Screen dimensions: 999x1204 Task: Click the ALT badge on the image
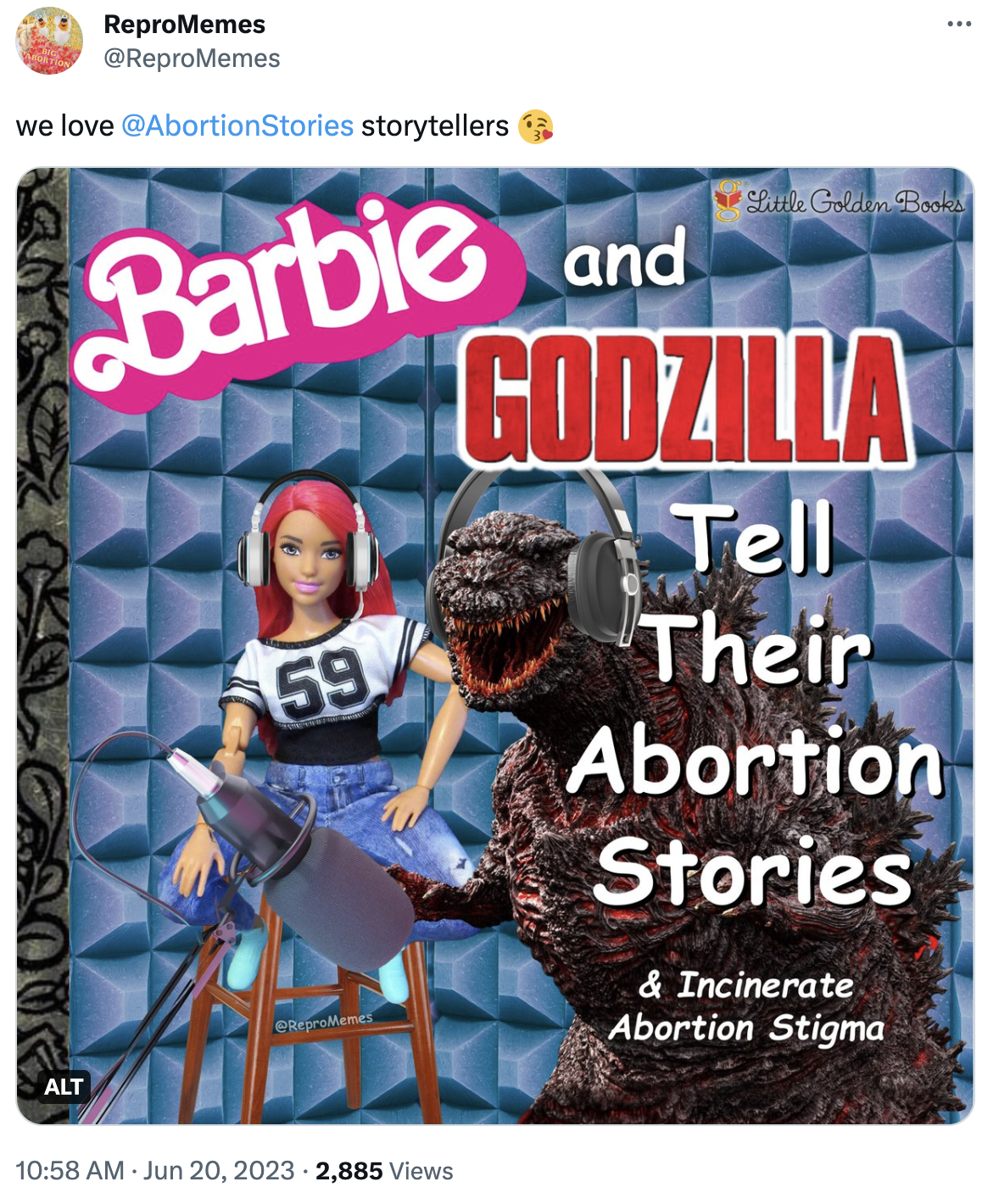(x=64, y=1086)
